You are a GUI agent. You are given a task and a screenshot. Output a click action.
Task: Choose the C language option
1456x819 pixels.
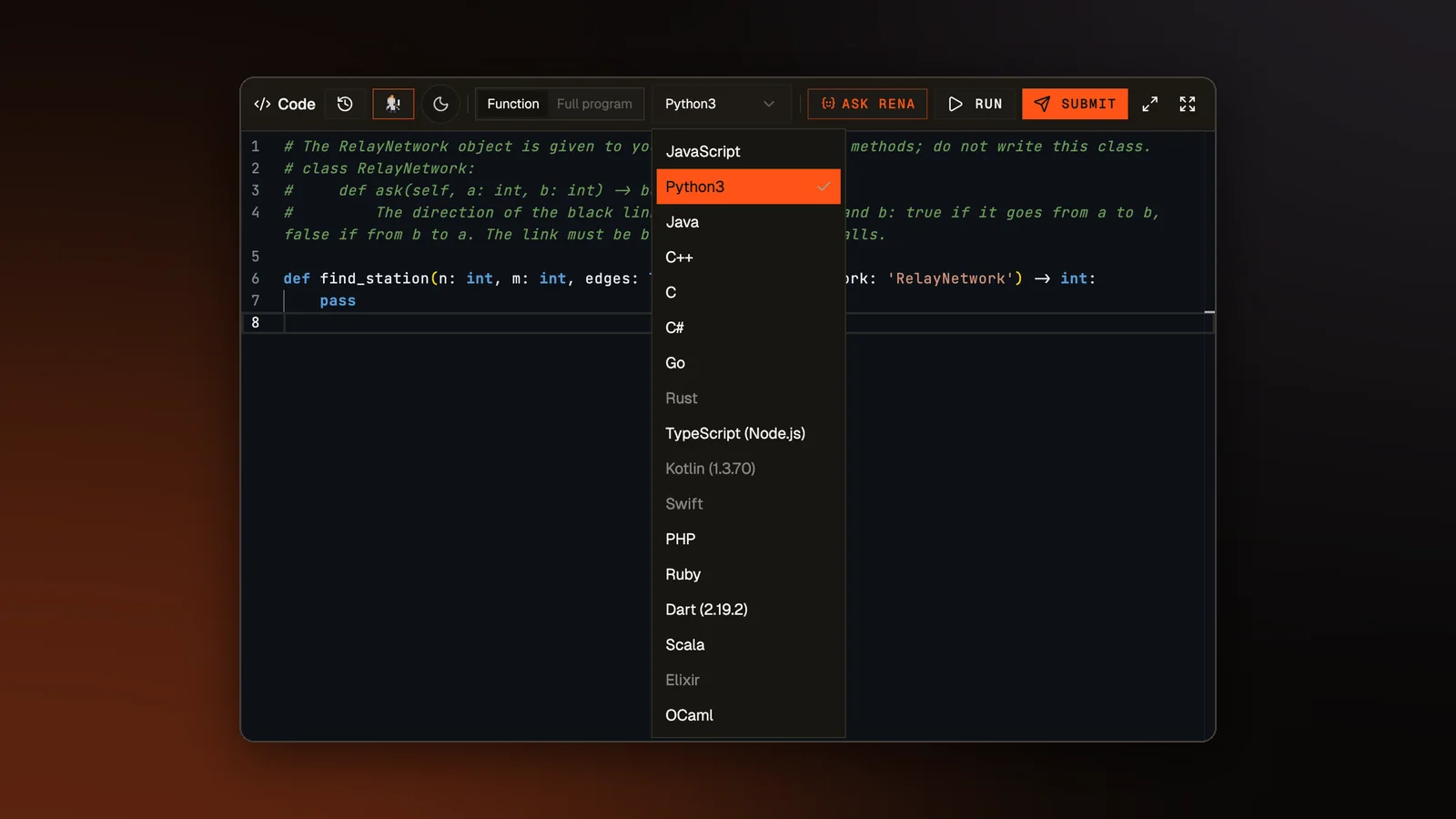[x=748, y=292]
